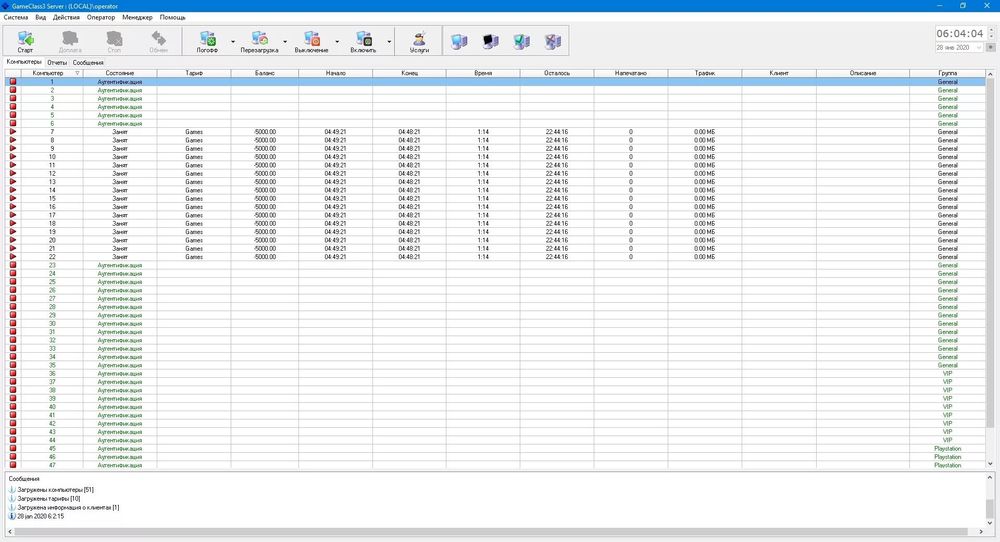Image resolution: width=1000 pixels, height=542 pixels.
Task: Click the black-screen computer toolbar icon
Action: coord(490,41)
